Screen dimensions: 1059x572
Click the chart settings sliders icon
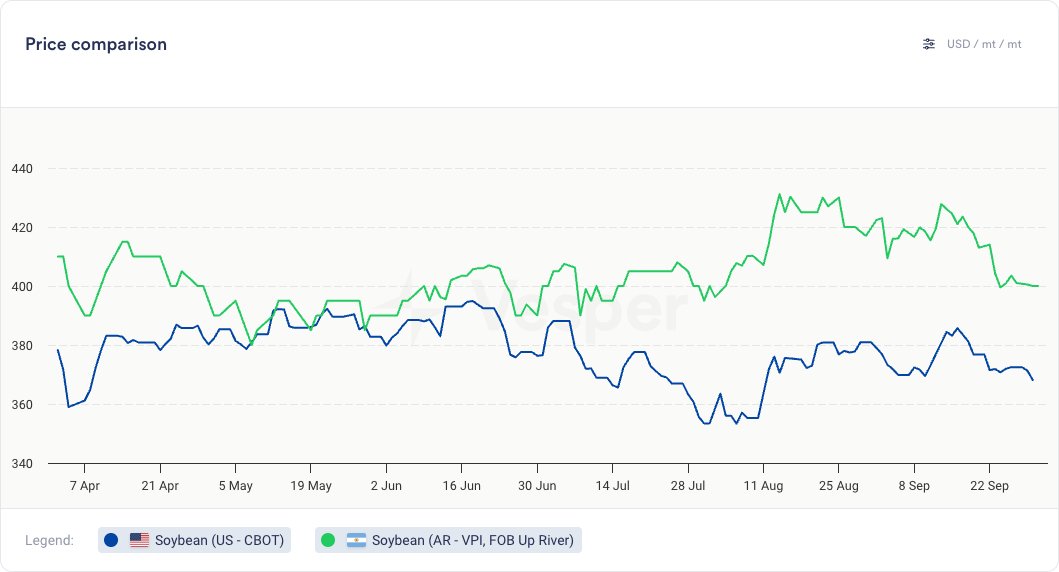point(929,44)
